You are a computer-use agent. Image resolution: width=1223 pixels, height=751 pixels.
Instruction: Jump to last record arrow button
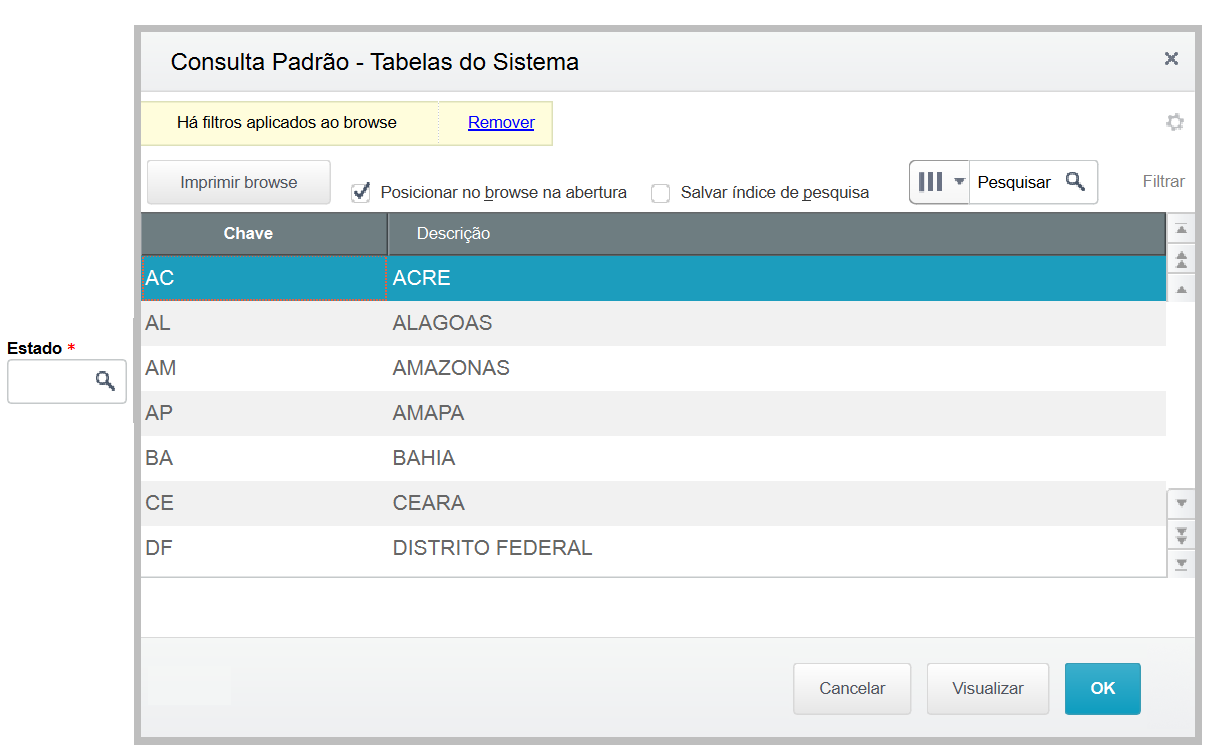point(1181,564)
